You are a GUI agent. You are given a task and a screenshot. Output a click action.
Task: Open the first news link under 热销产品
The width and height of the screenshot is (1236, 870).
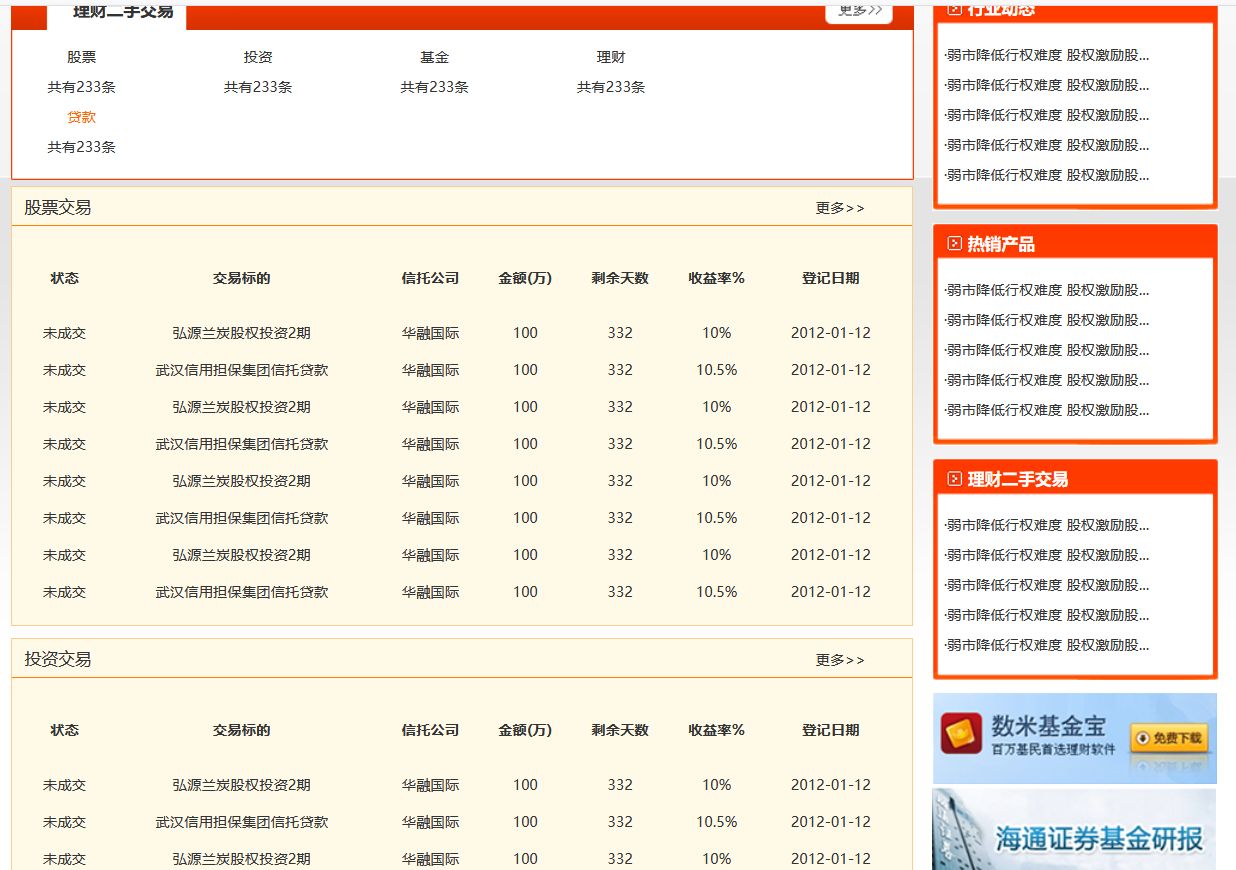pos(1047,290)
